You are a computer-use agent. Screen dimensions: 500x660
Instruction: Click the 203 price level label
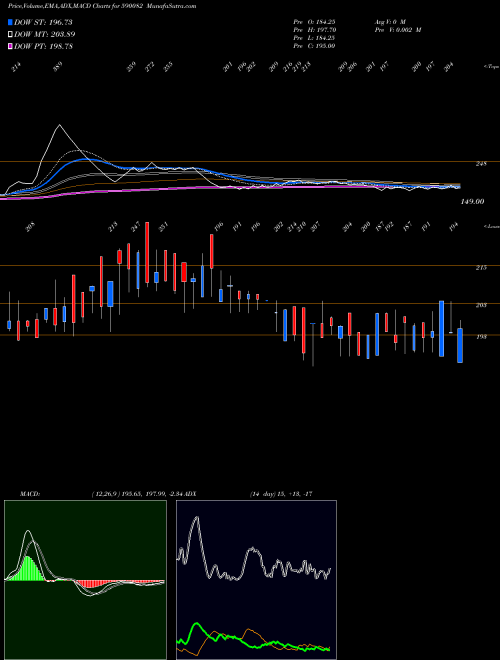point(481,305)
